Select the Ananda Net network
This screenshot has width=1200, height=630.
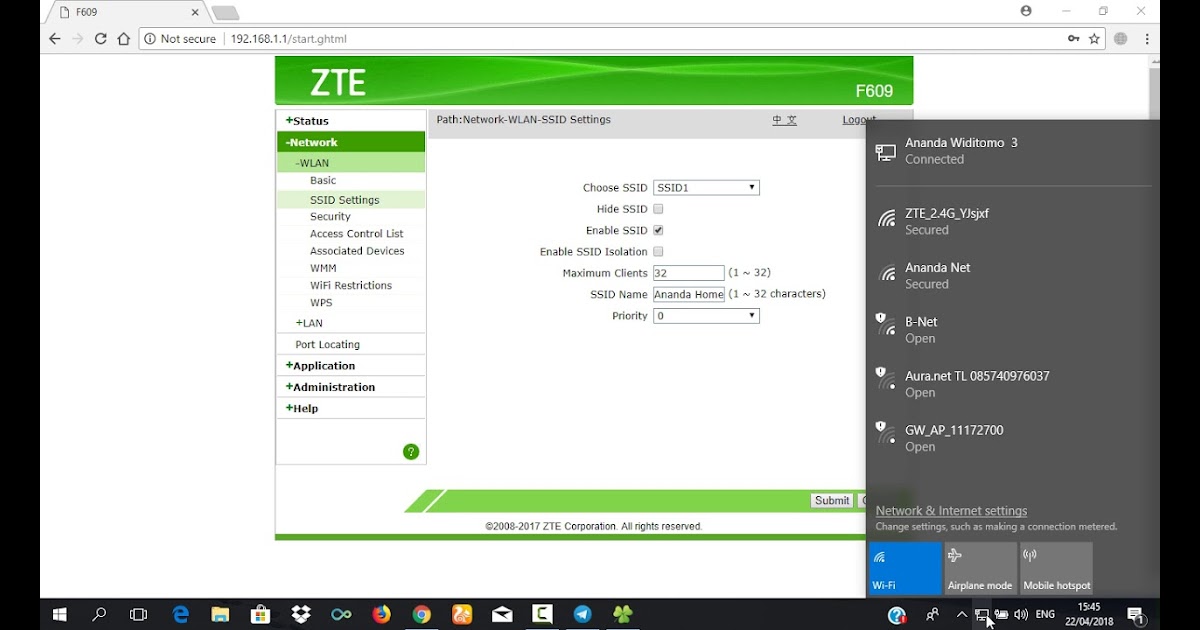(x=1013, y=275)
